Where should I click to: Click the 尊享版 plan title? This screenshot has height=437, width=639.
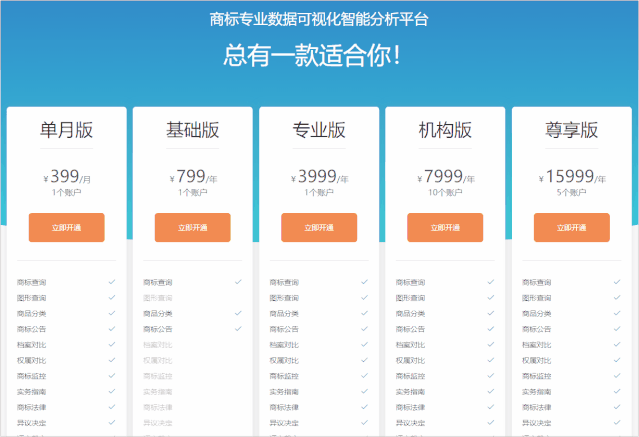click(x=572, y=130)
